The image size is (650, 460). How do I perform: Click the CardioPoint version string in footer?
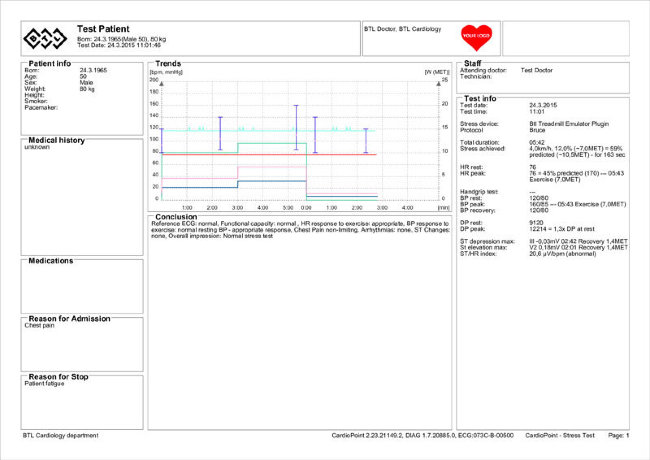point(422,436)
